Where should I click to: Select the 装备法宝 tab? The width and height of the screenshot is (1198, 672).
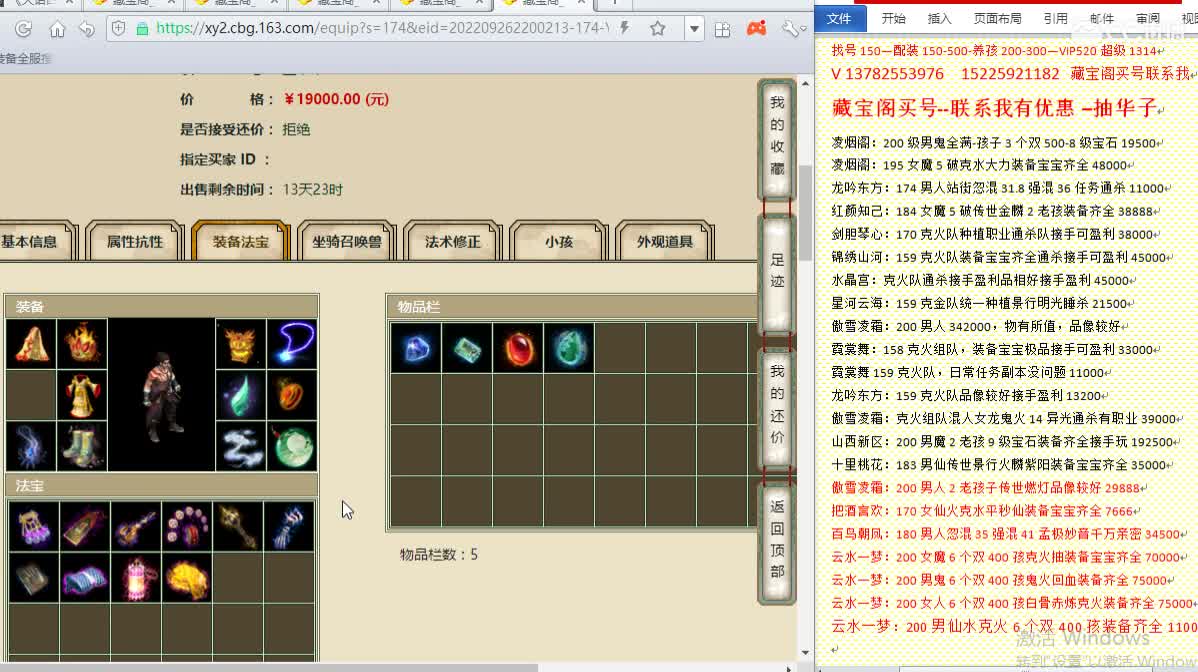(x=241, y=241)
